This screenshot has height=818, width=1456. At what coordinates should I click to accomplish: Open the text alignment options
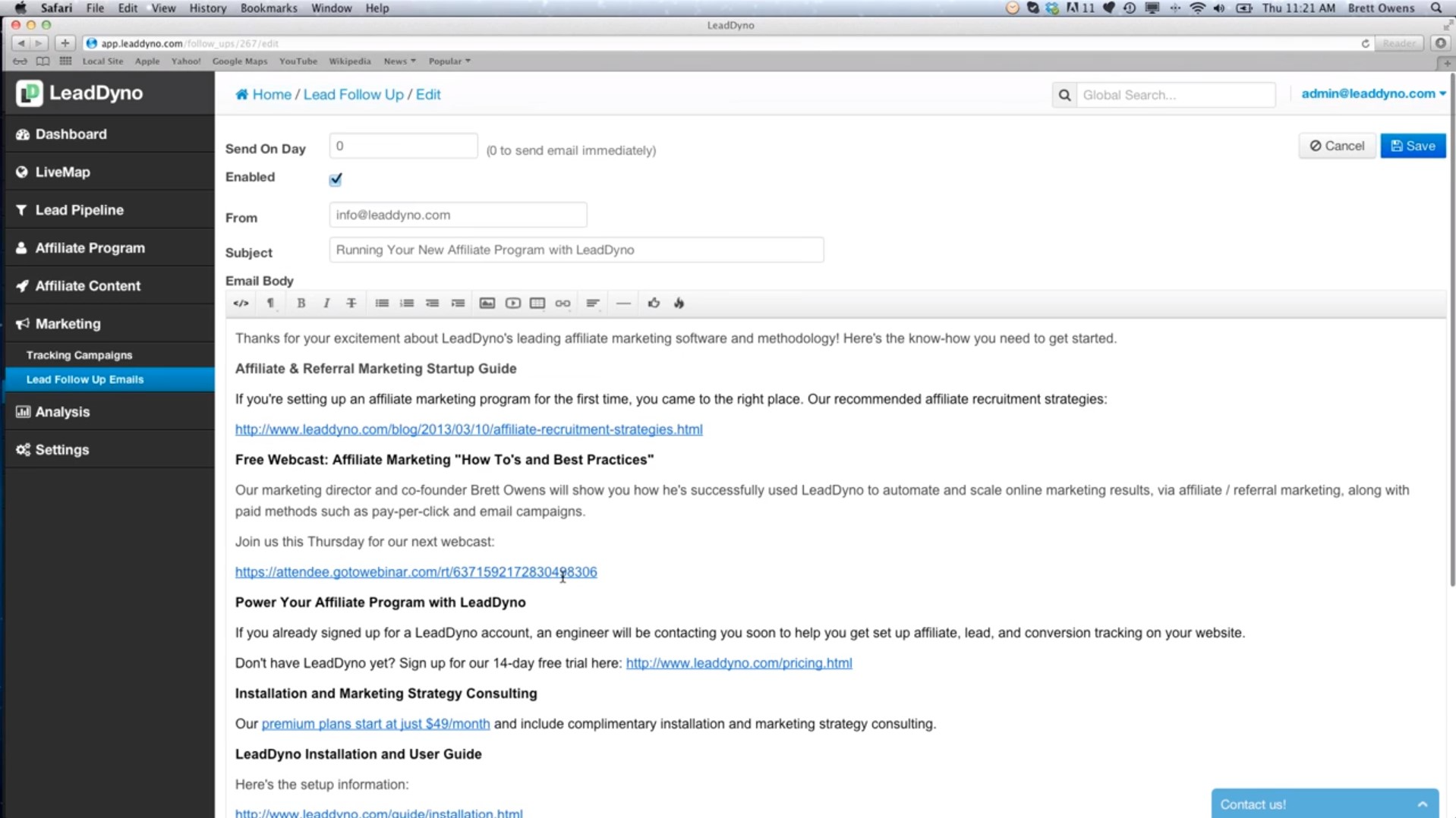point(593,304)
